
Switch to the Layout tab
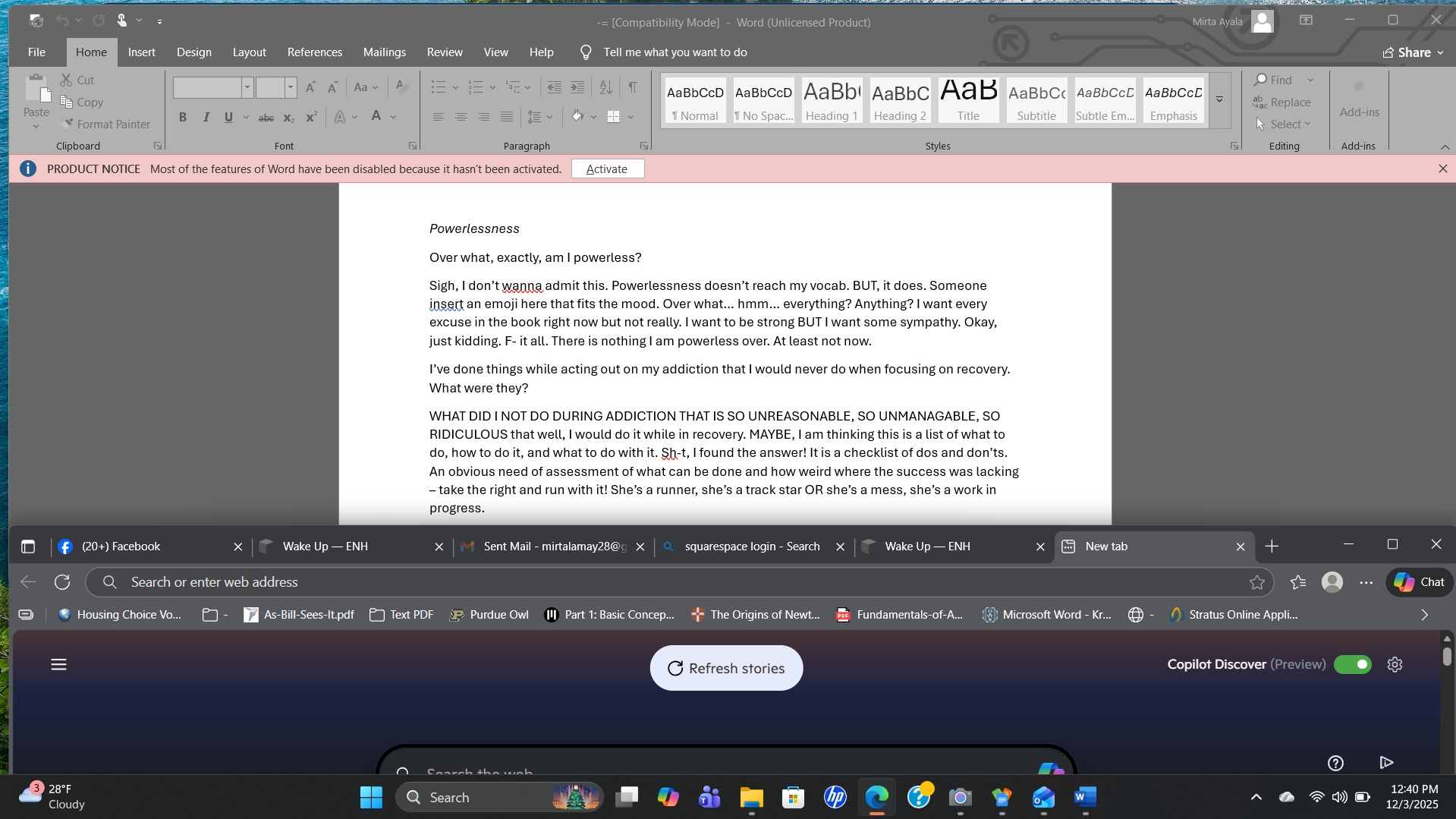pyautogui.click(x=249, y=52)
